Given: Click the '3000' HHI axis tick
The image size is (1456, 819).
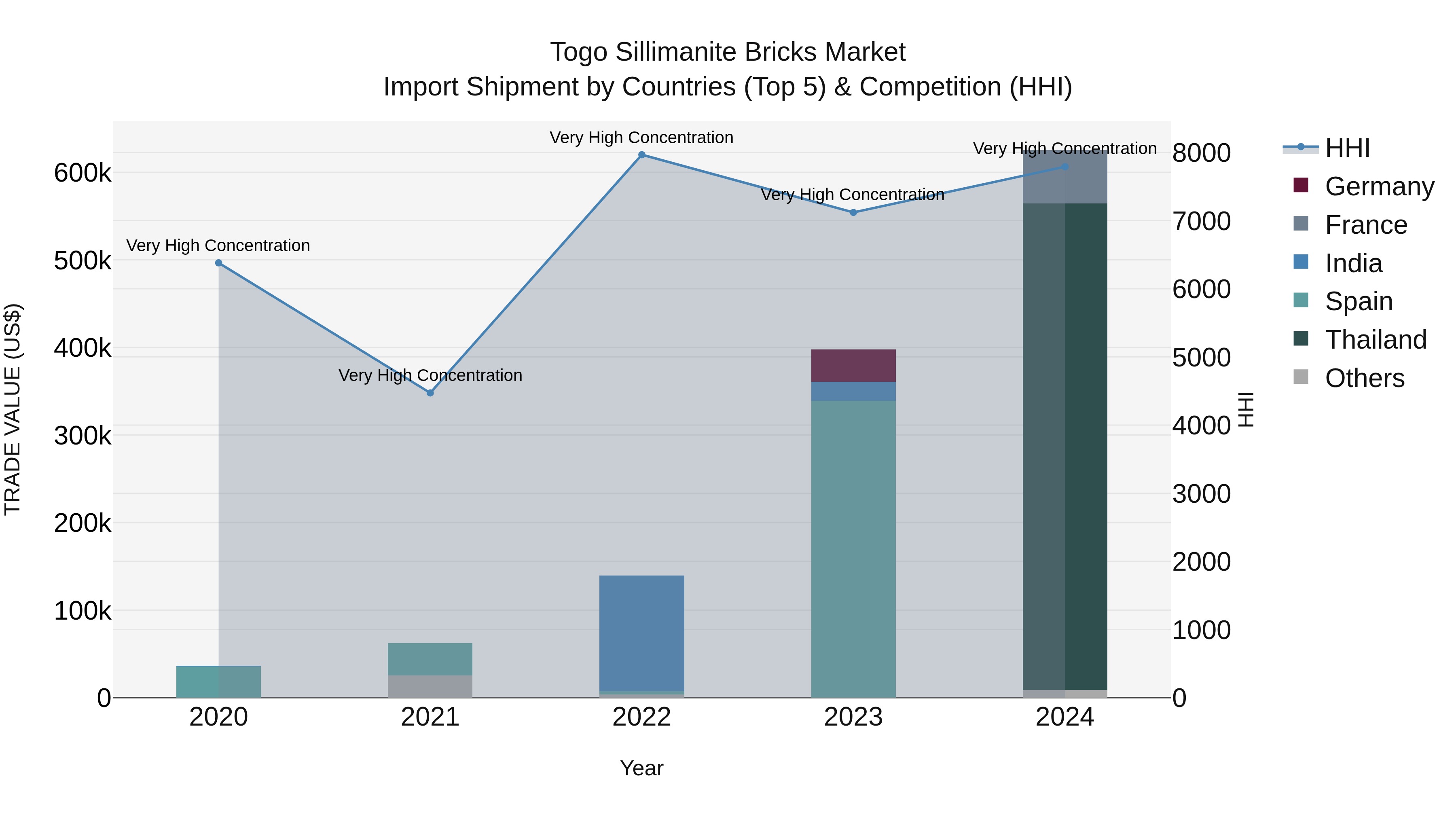Looking at the screenshot, I should pos(1202,493).
